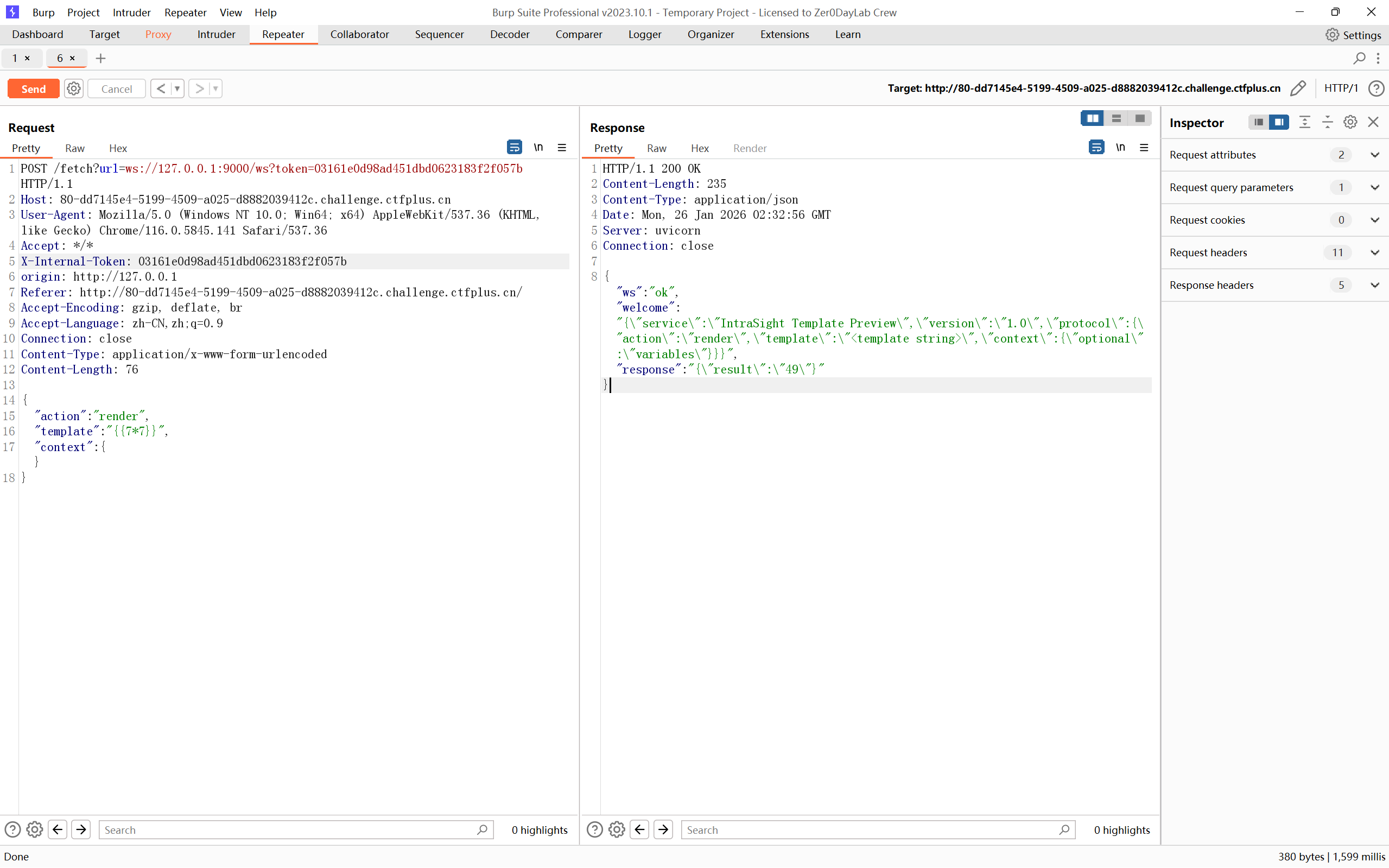Screen dimensions: 1389x868
Task: Add a new Repeater tab
Action: (100, 58)
